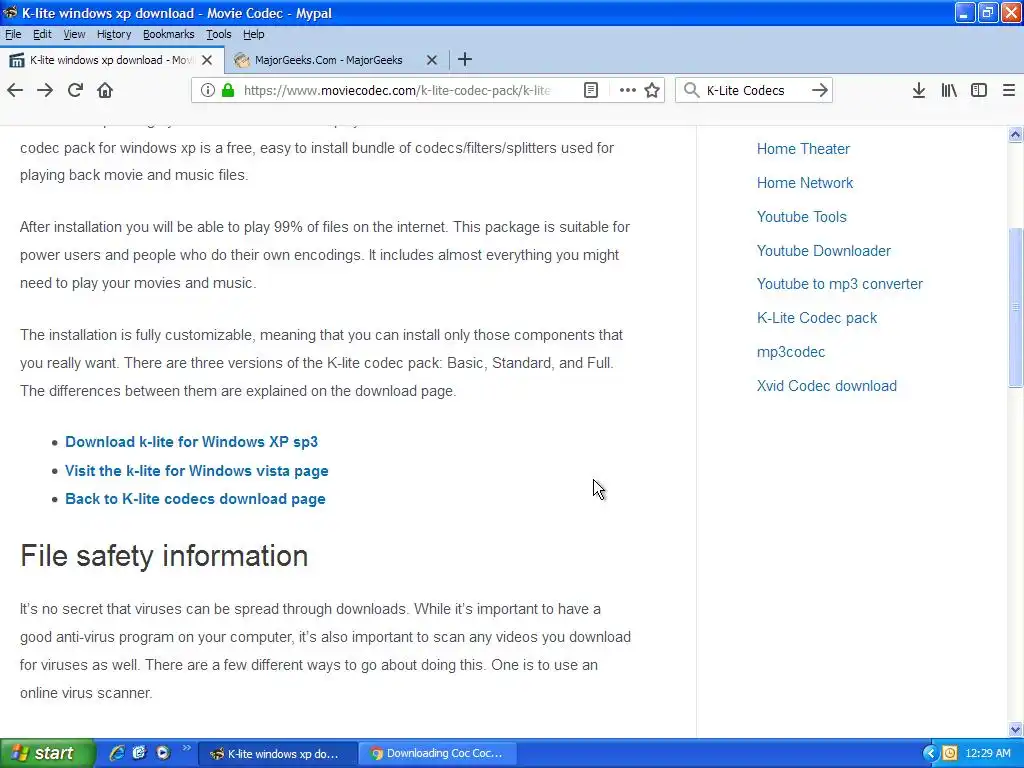
Task: Open the Edit menu
Action: 42,34
